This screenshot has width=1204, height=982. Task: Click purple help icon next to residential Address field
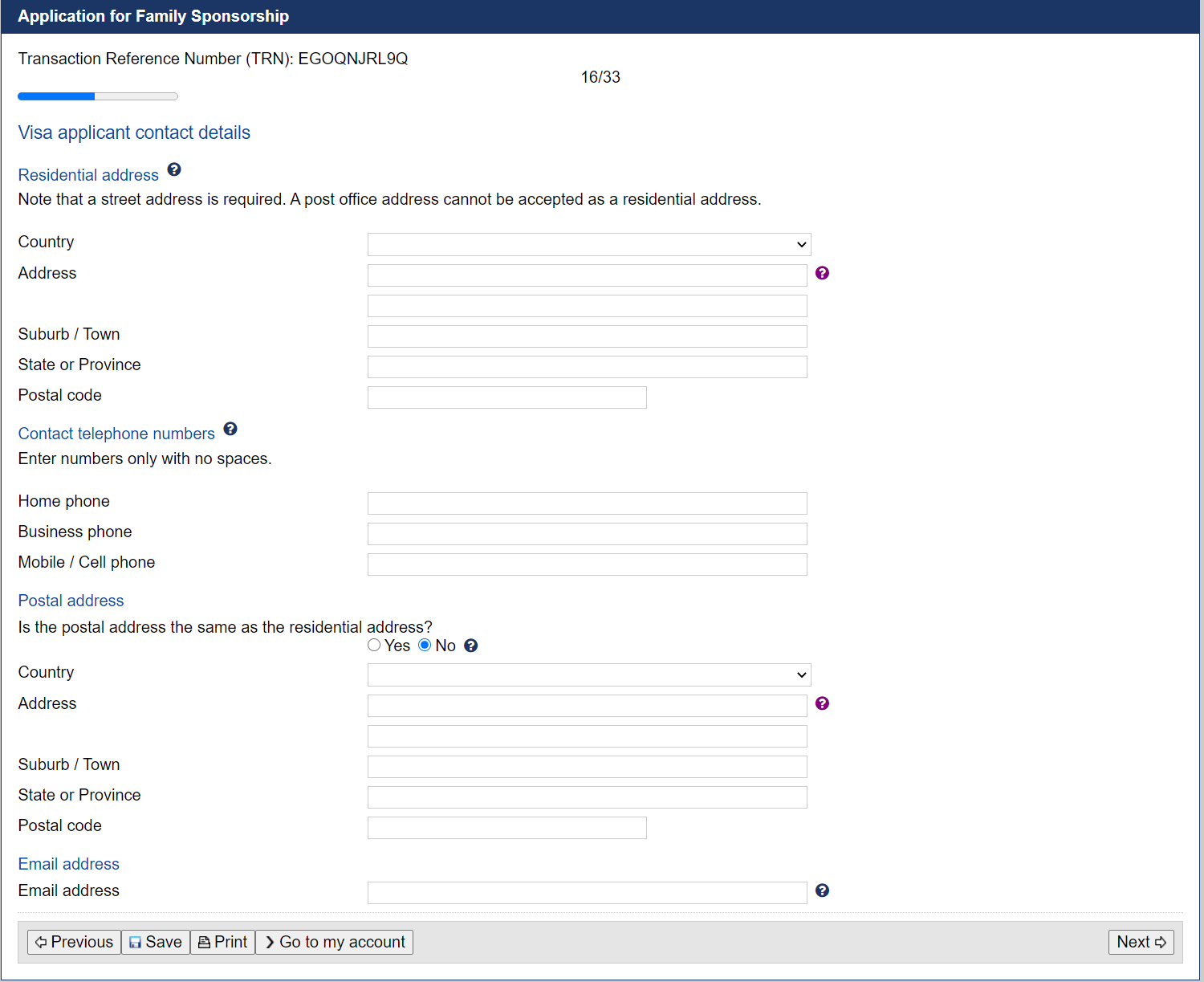822,273
